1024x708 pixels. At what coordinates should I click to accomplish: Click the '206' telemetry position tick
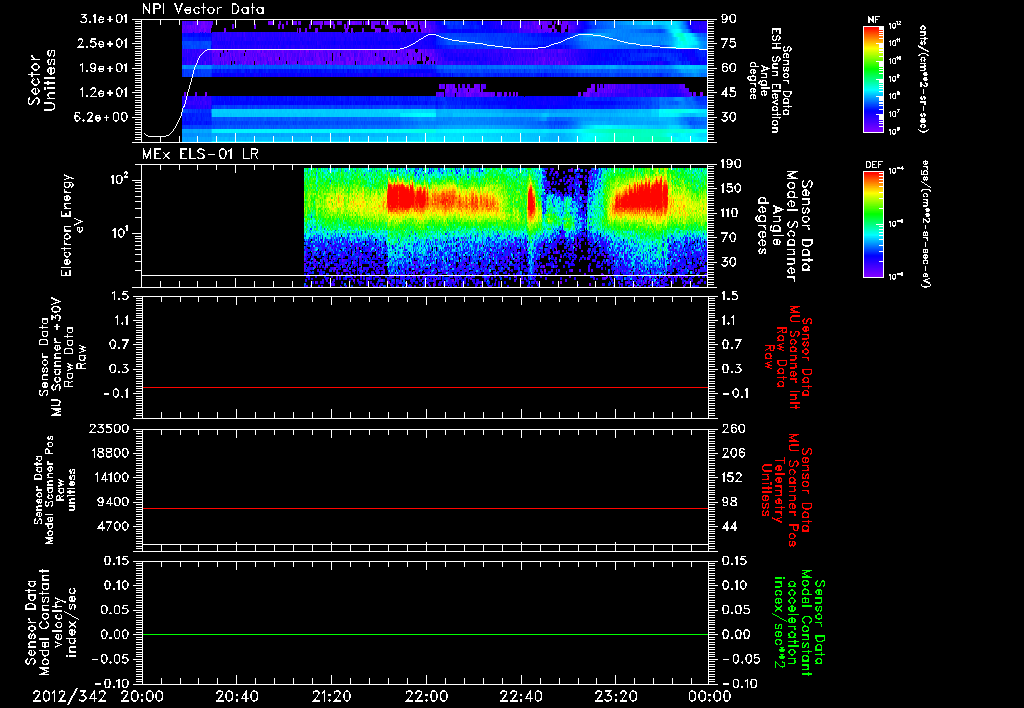click(733, 453)
